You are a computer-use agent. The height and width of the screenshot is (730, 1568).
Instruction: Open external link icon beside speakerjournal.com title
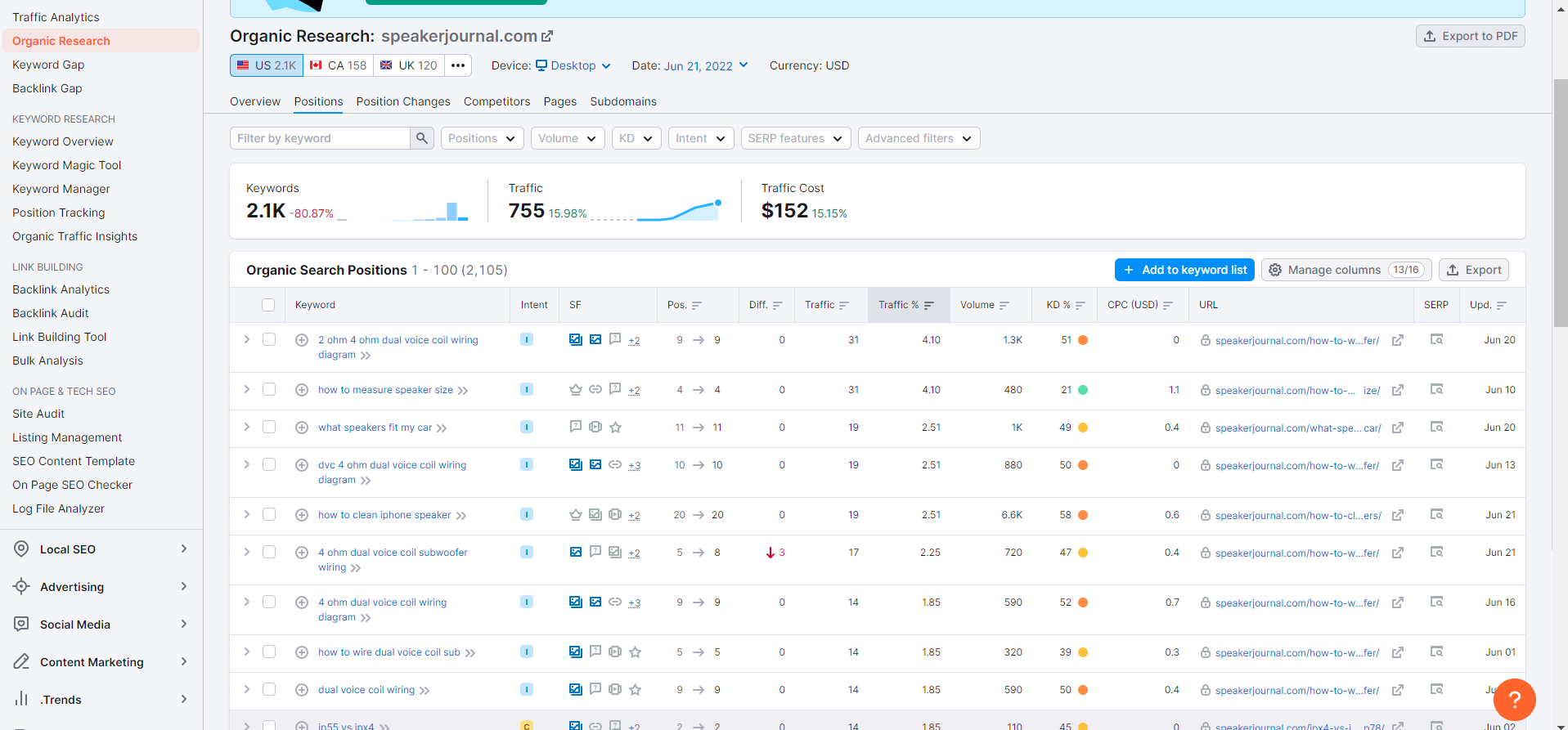click(547, 36)
